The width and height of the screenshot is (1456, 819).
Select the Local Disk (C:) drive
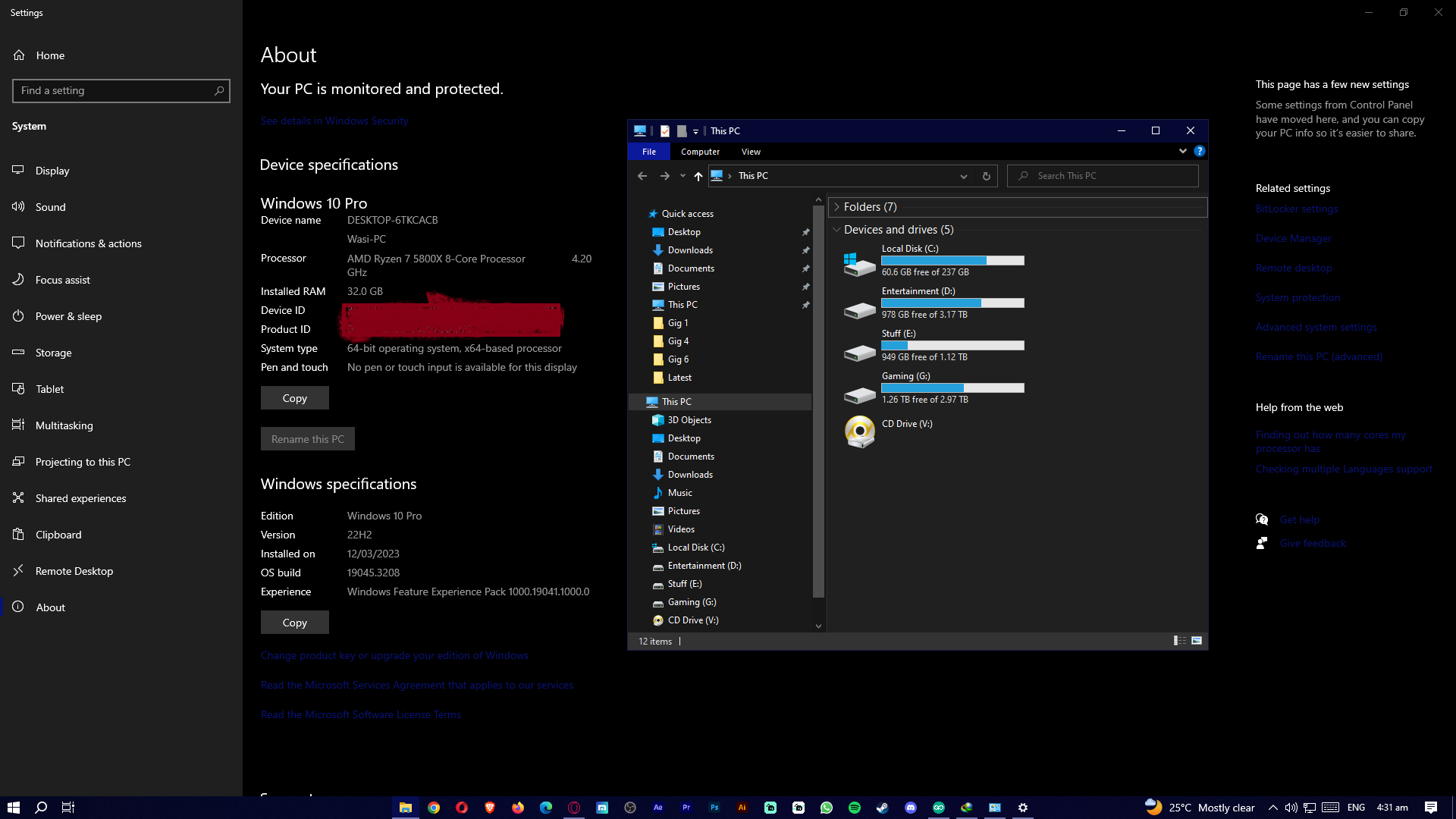(x=933, y=260)
